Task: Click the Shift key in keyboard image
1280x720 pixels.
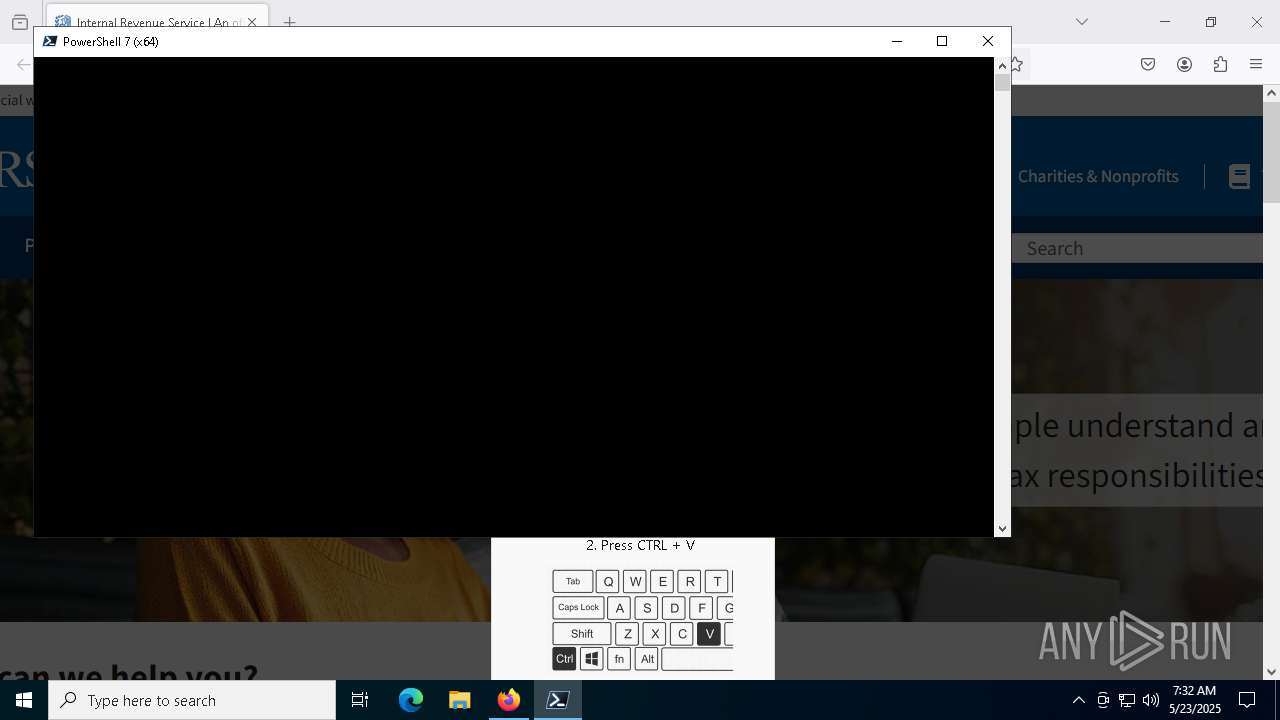Action: (x=582, y=634)
